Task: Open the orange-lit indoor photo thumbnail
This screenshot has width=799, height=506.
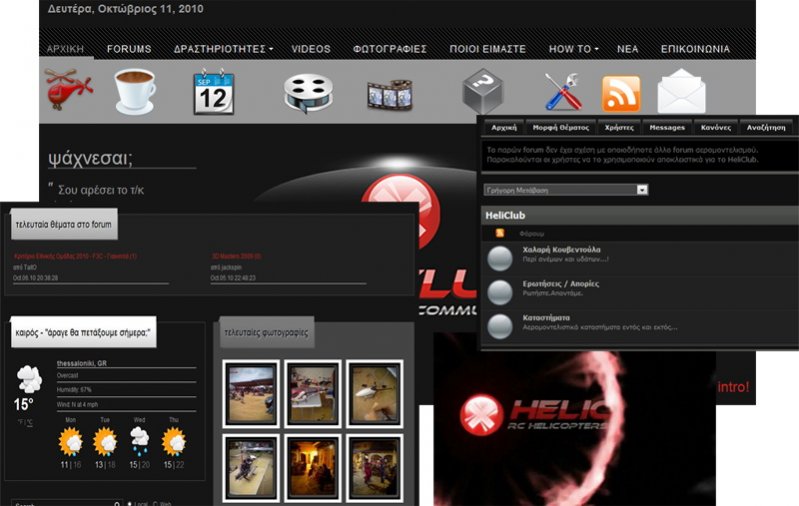Action: click(312, 468)
